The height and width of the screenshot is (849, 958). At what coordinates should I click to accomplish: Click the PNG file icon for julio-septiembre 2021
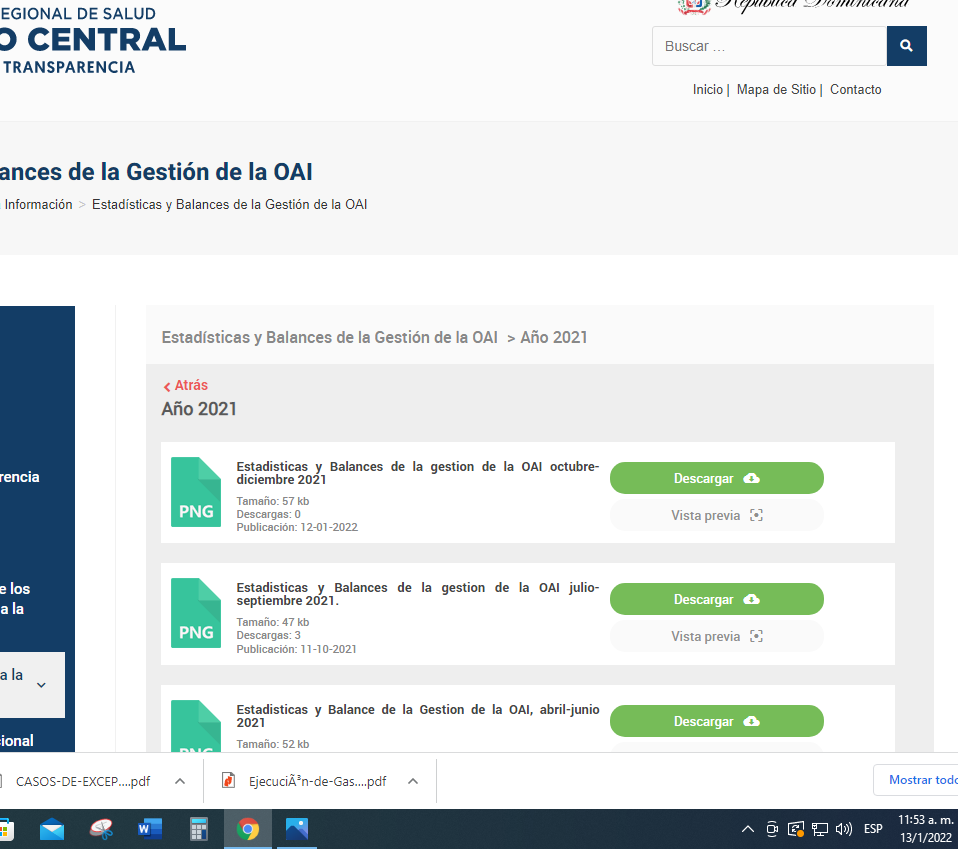196,613
